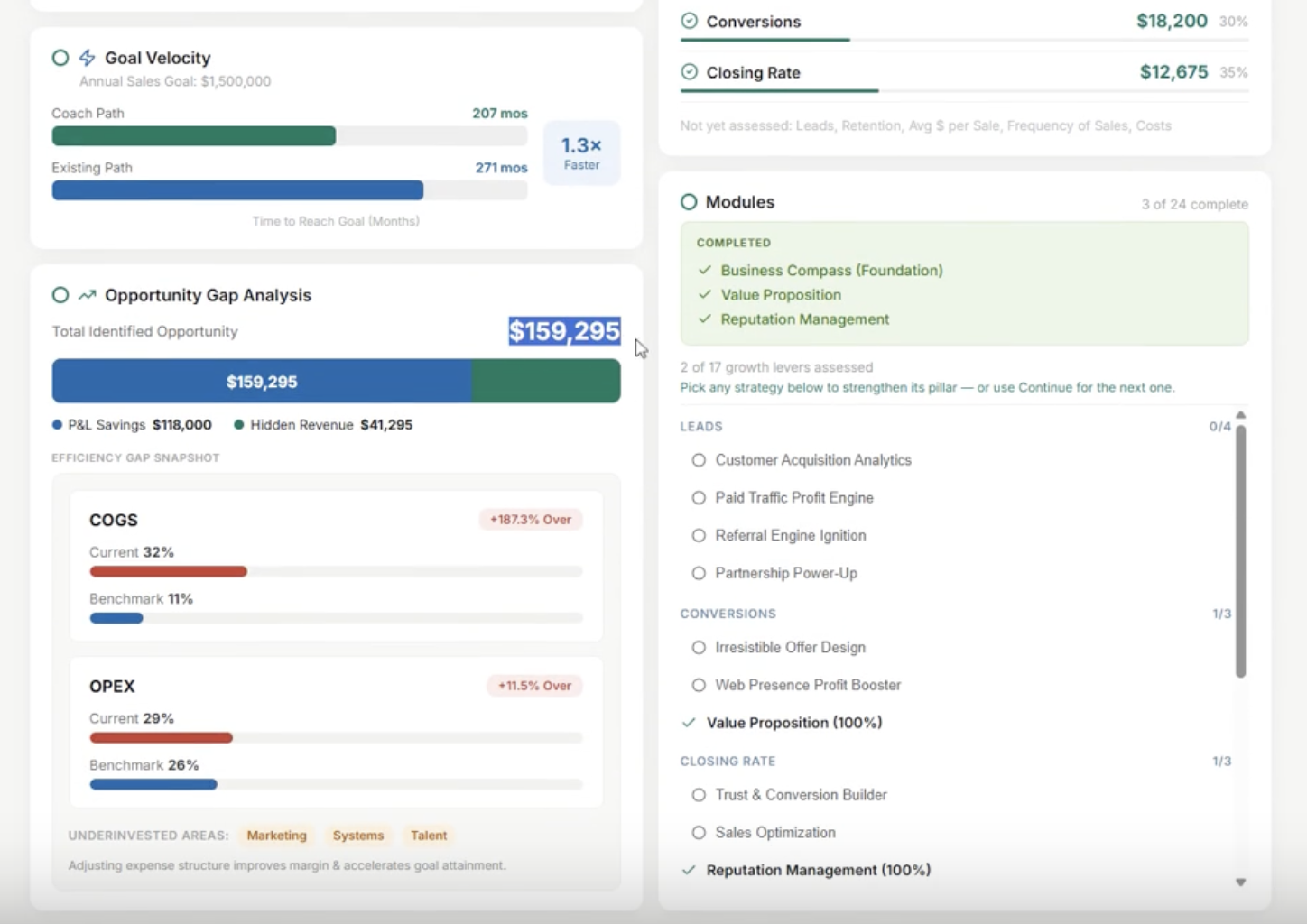This screenshot has height=924, width=1307.
Task: Click the checkmark next to Business Compass (Foundation)
Action: (705, 270)
